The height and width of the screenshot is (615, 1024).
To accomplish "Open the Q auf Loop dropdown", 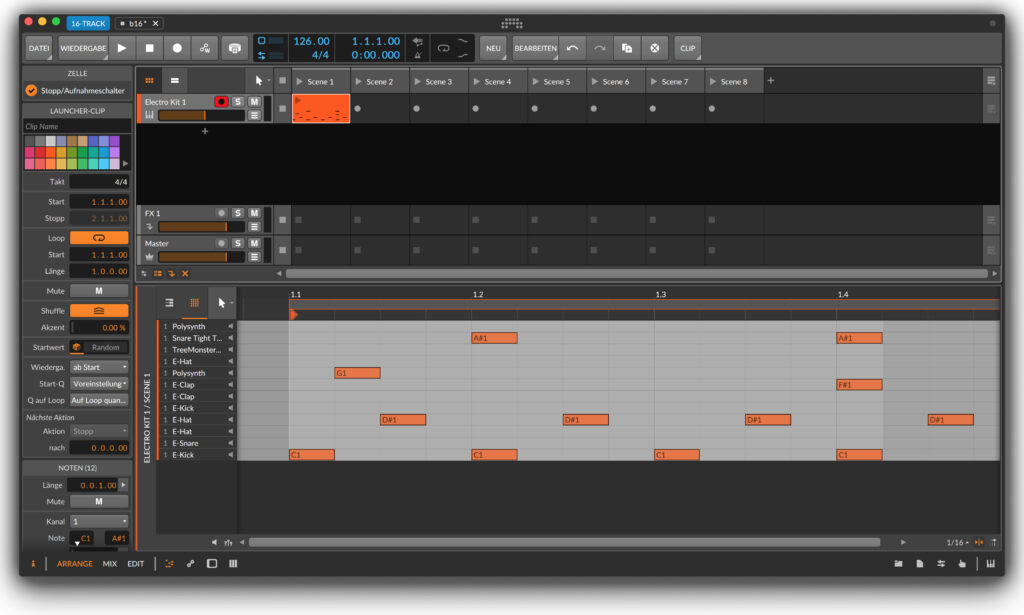I will point(99,400).
